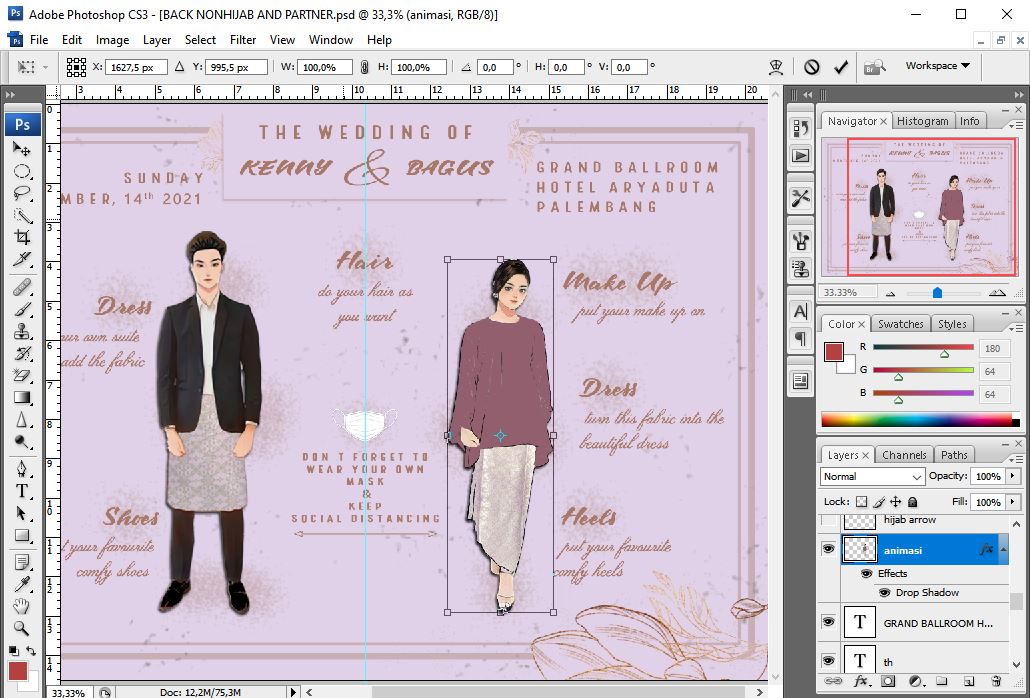Select the GRAND BALLROOM text layer
This screenshot has height=698, width=1030.
click(938, 623)
